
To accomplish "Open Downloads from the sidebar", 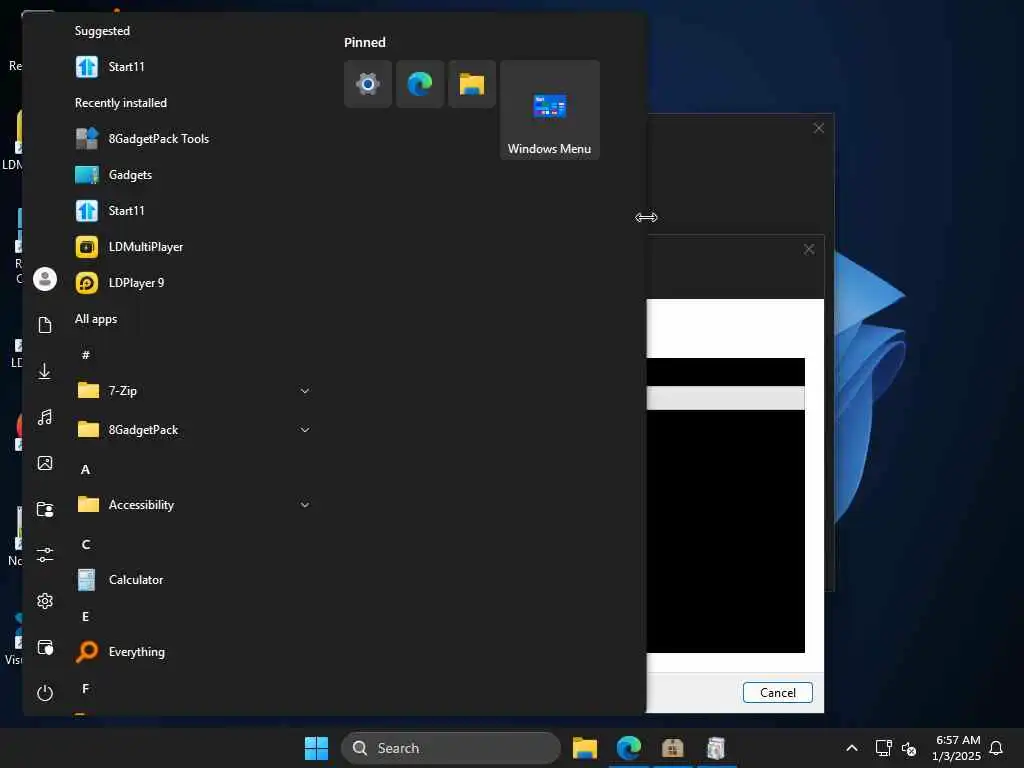I will (x=45, y=371).
